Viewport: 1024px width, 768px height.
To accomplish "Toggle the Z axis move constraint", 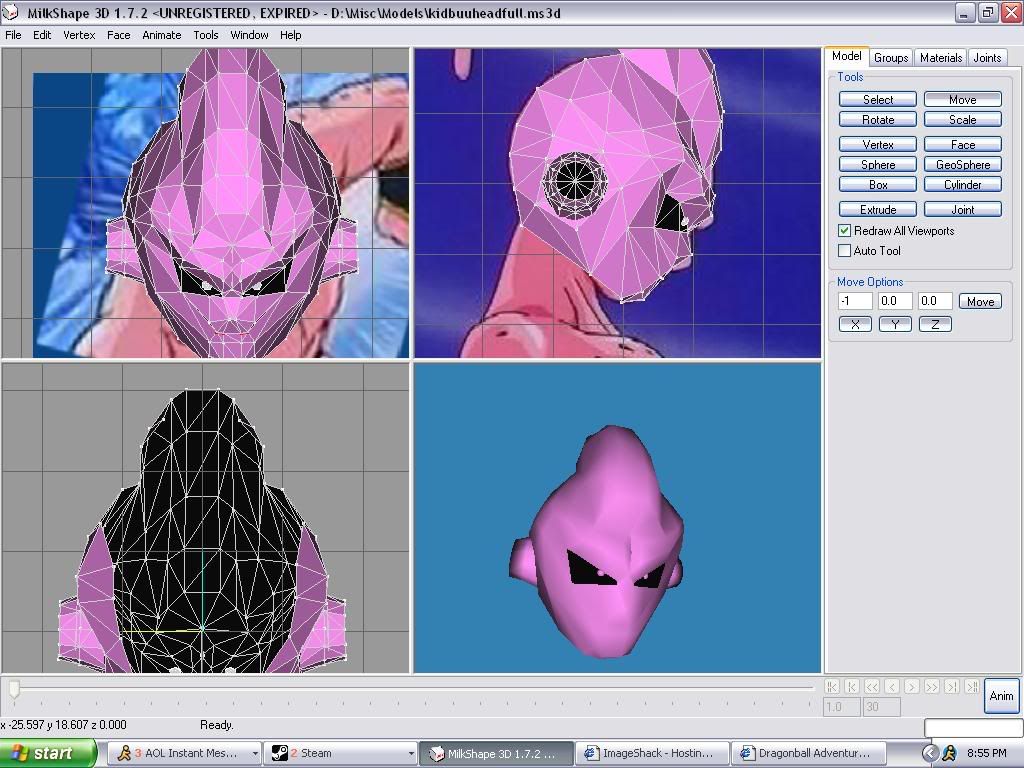I will [x=935, y=324].
